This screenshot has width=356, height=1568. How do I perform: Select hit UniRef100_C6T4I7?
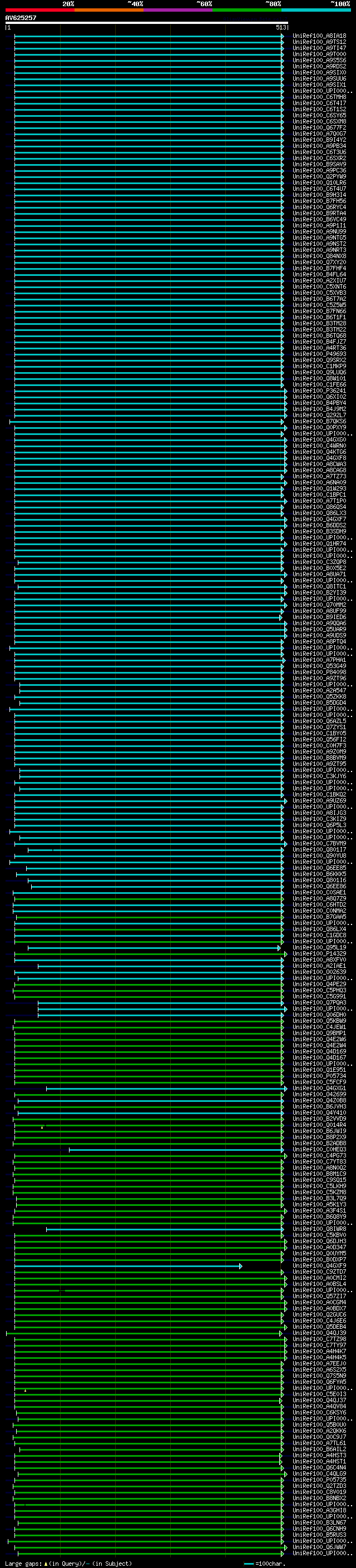point(319,103)
